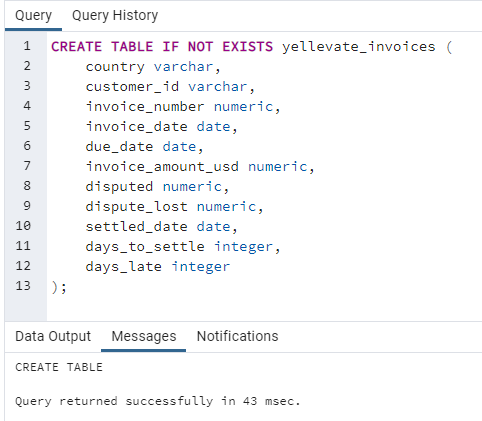The width and height of the screenshot is (482, 421).
Task: Open the Notifications tab
Action: click(x=237, y=336)
